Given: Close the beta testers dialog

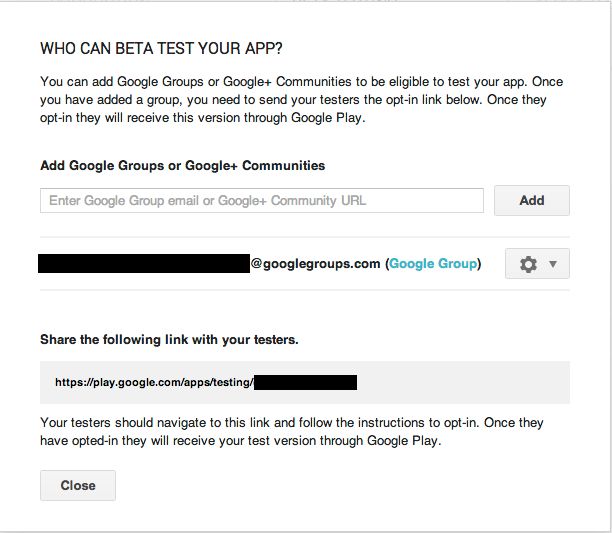Looking at the screenshot, I should coord(78,485).
